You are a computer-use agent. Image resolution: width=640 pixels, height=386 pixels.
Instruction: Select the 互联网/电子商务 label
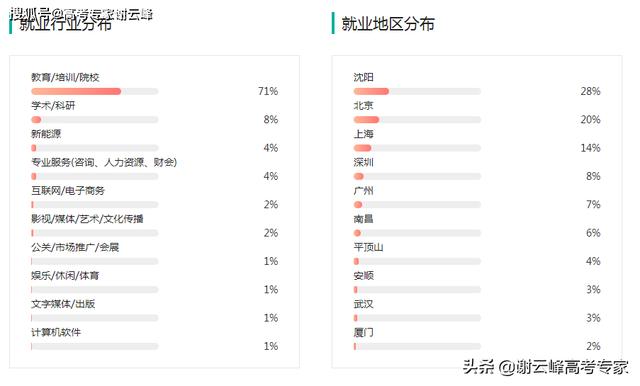click(68, 191)
